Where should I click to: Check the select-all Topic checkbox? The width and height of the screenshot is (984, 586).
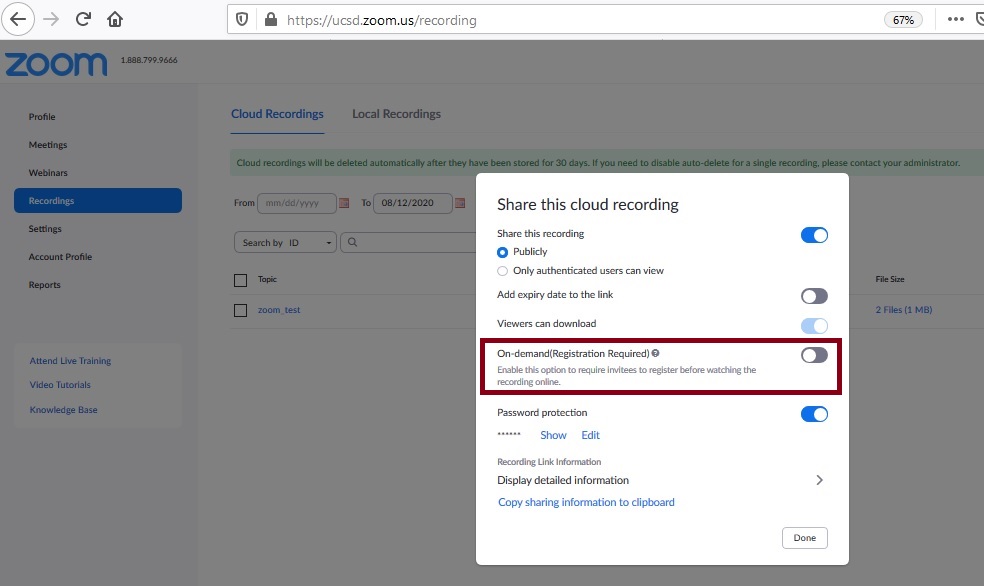[240, 280]
